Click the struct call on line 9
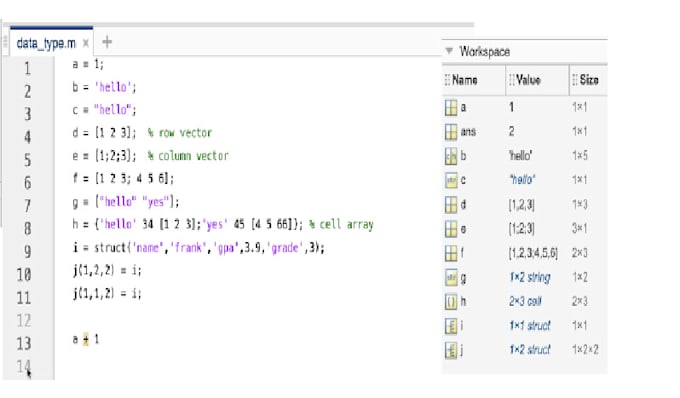Screen dimensions: 680x398 point(209,248)
